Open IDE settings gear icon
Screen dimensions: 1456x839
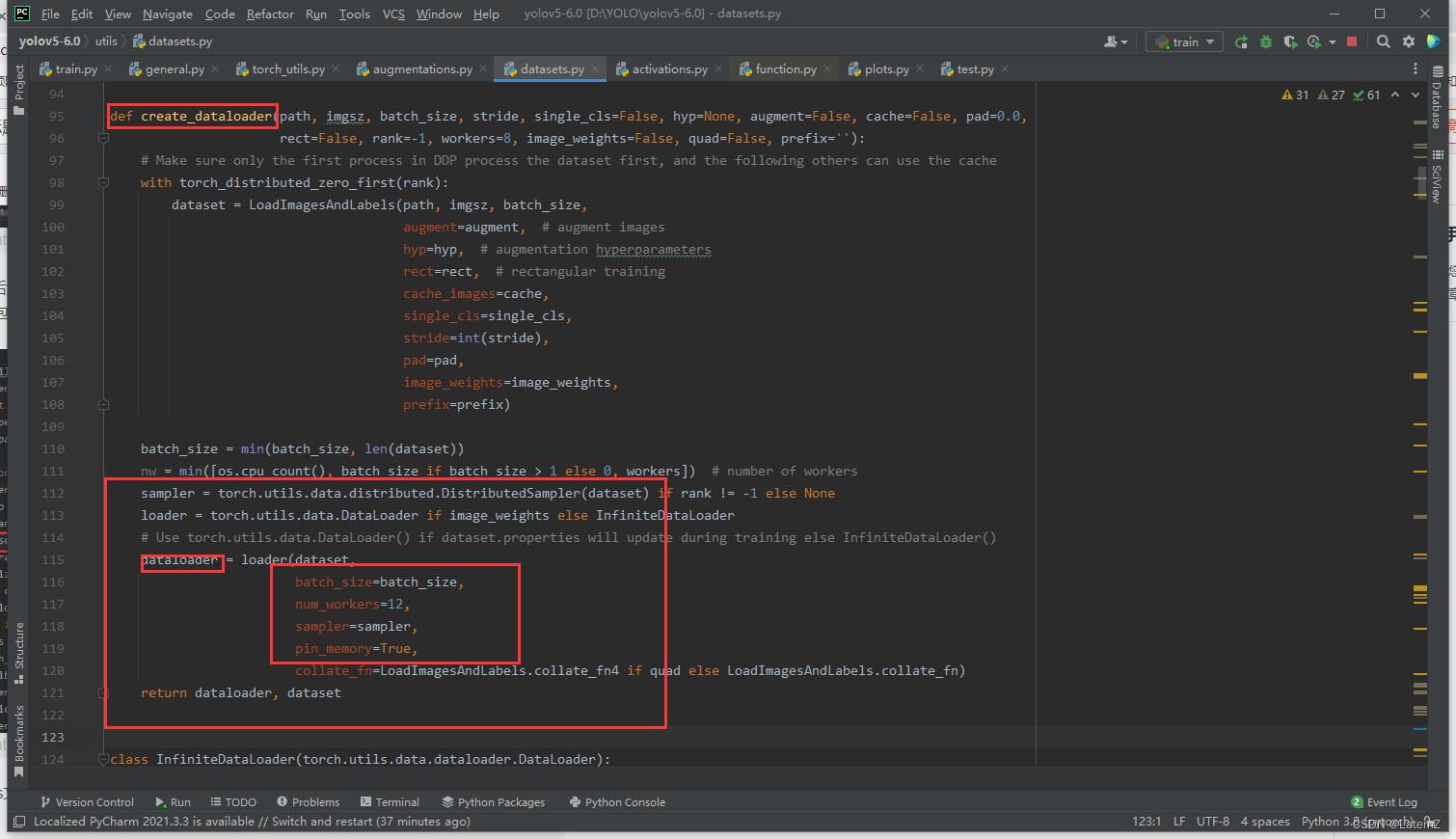click(x=1409, y=41)
